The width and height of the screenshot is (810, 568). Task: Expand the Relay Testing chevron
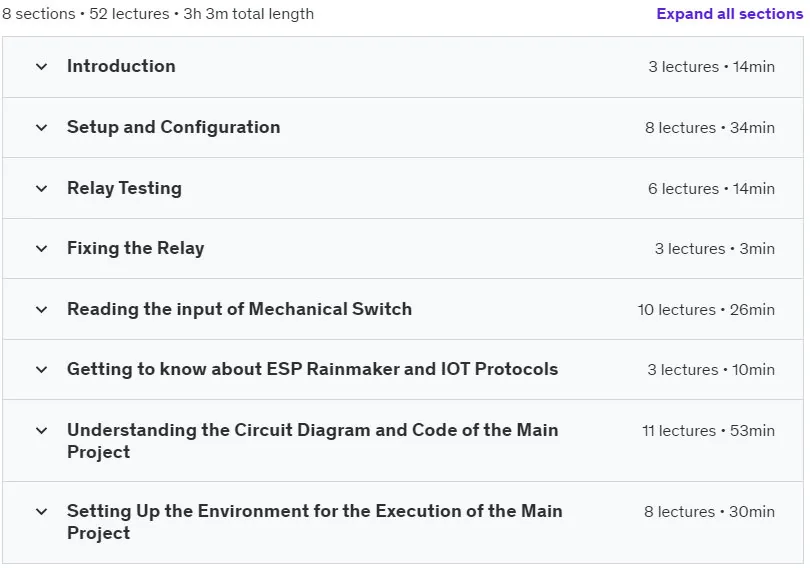pyautogui.click(x=41, y=188)
